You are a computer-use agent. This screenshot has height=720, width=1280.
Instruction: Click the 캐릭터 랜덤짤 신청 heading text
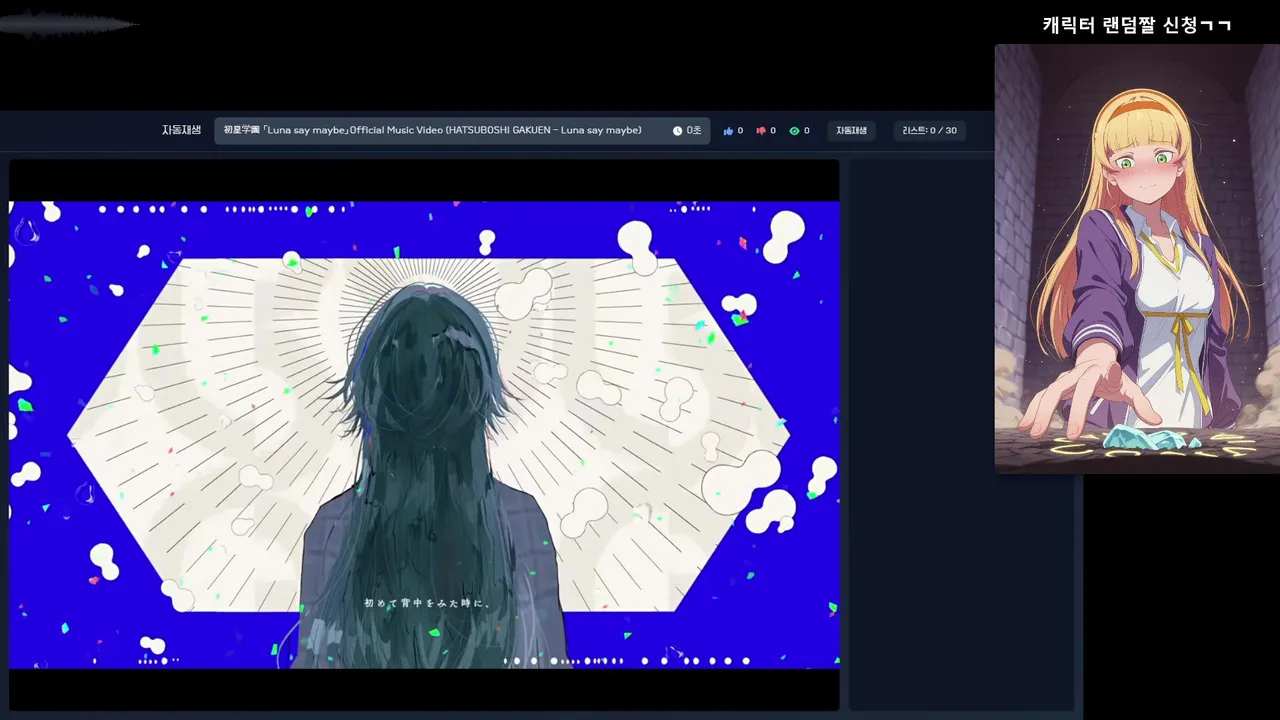pyautogui.click(x=1136, y=25)
